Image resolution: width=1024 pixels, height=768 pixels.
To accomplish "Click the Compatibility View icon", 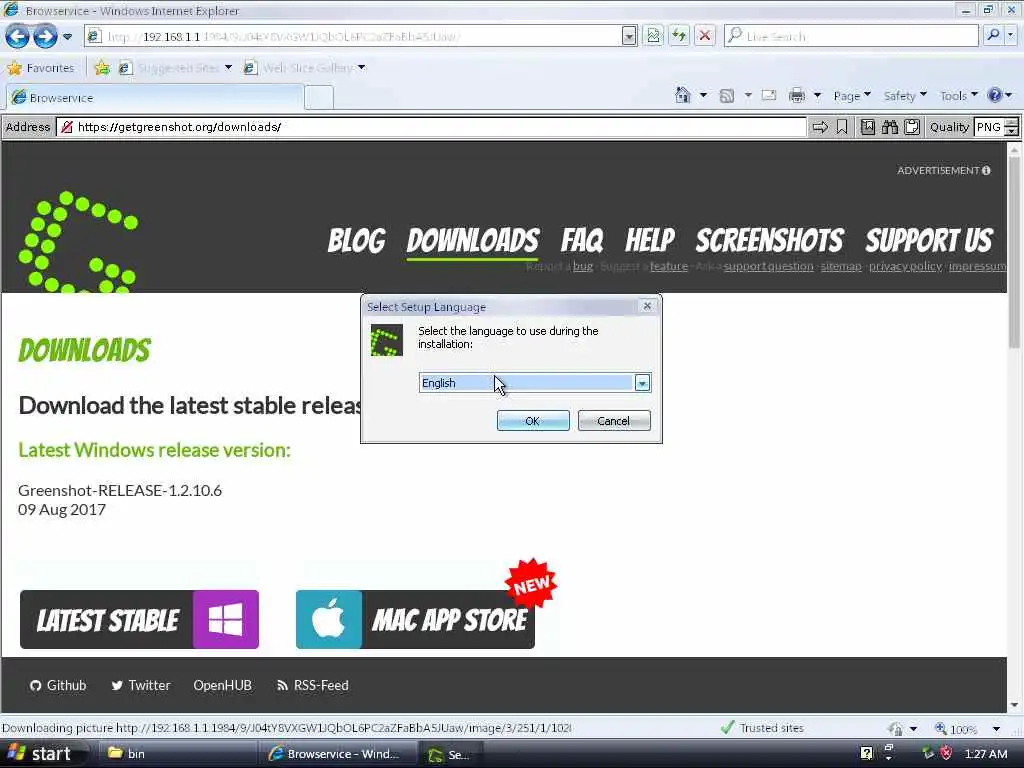I will (x=653, y=36).
